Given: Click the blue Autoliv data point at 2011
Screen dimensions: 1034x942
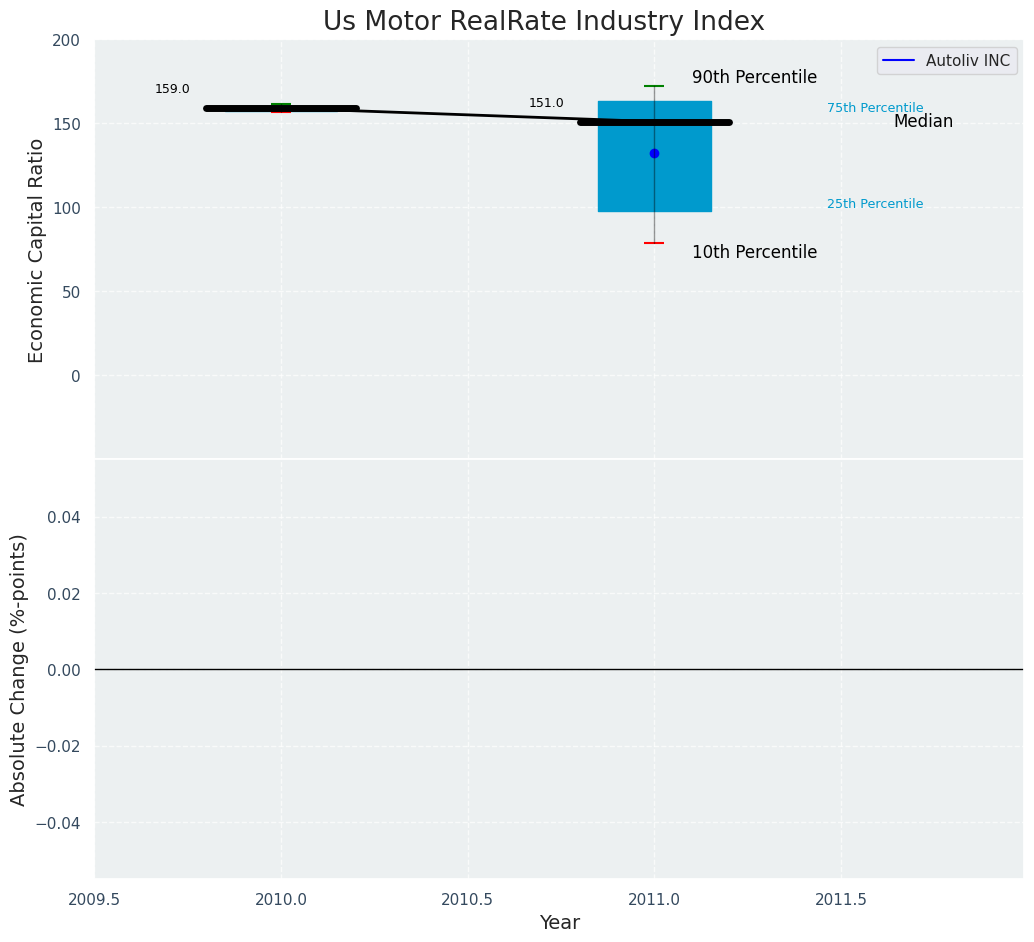Looking at the screenshot, I should [654, 153].
